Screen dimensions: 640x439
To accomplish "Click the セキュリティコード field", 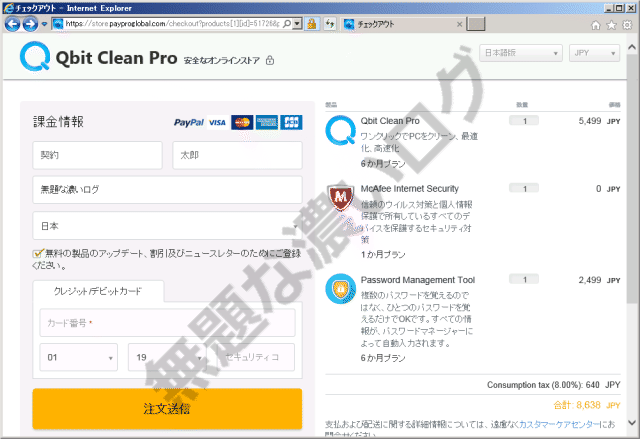I will coord(256,357).
